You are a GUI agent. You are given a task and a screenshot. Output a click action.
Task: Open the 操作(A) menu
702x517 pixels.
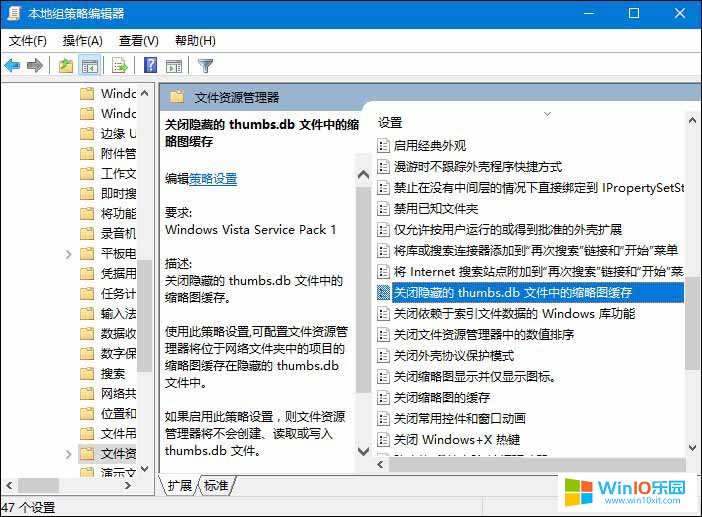(83, 41)
